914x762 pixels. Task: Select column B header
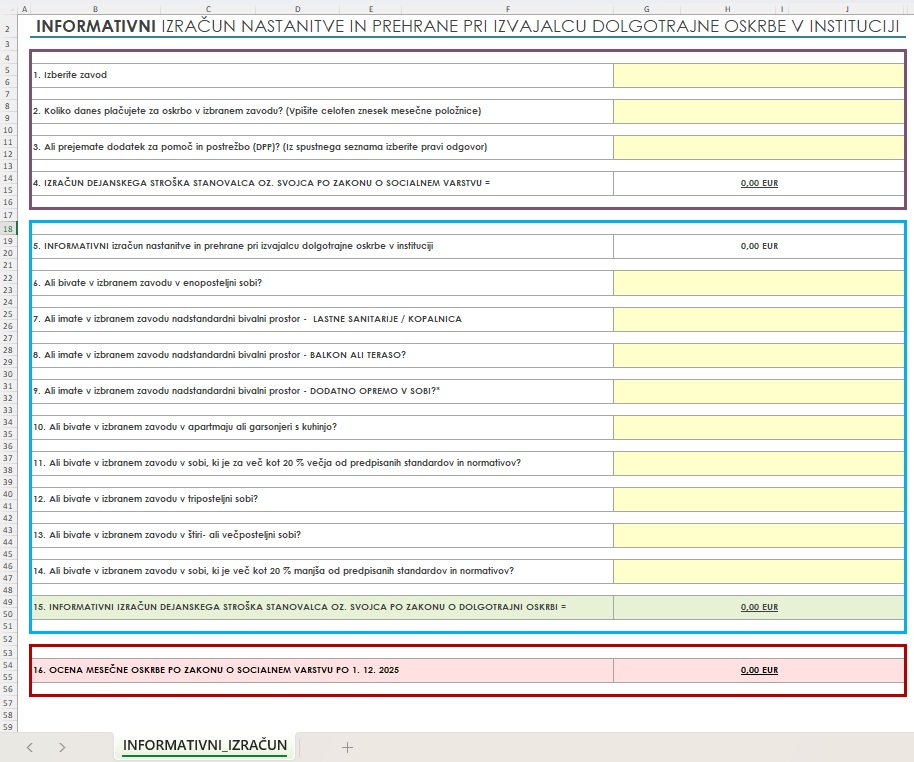[x=95, y=9]
